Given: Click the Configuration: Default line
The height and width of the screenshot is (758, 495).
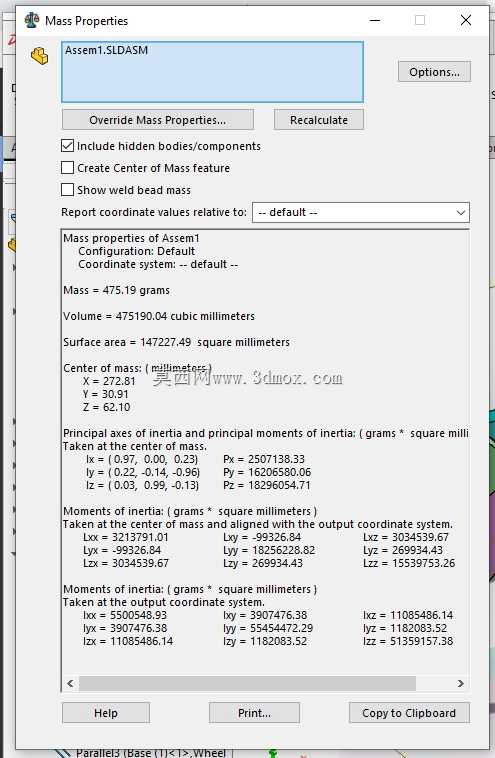Looking at the screenshot, I should (137, 251).
